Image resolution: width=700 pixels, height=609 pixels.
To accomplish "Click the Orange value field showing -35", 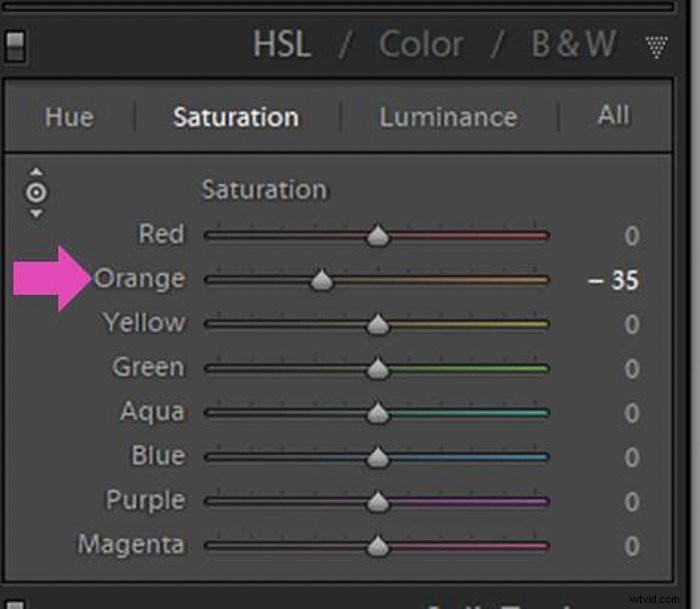I will [613, 280].
